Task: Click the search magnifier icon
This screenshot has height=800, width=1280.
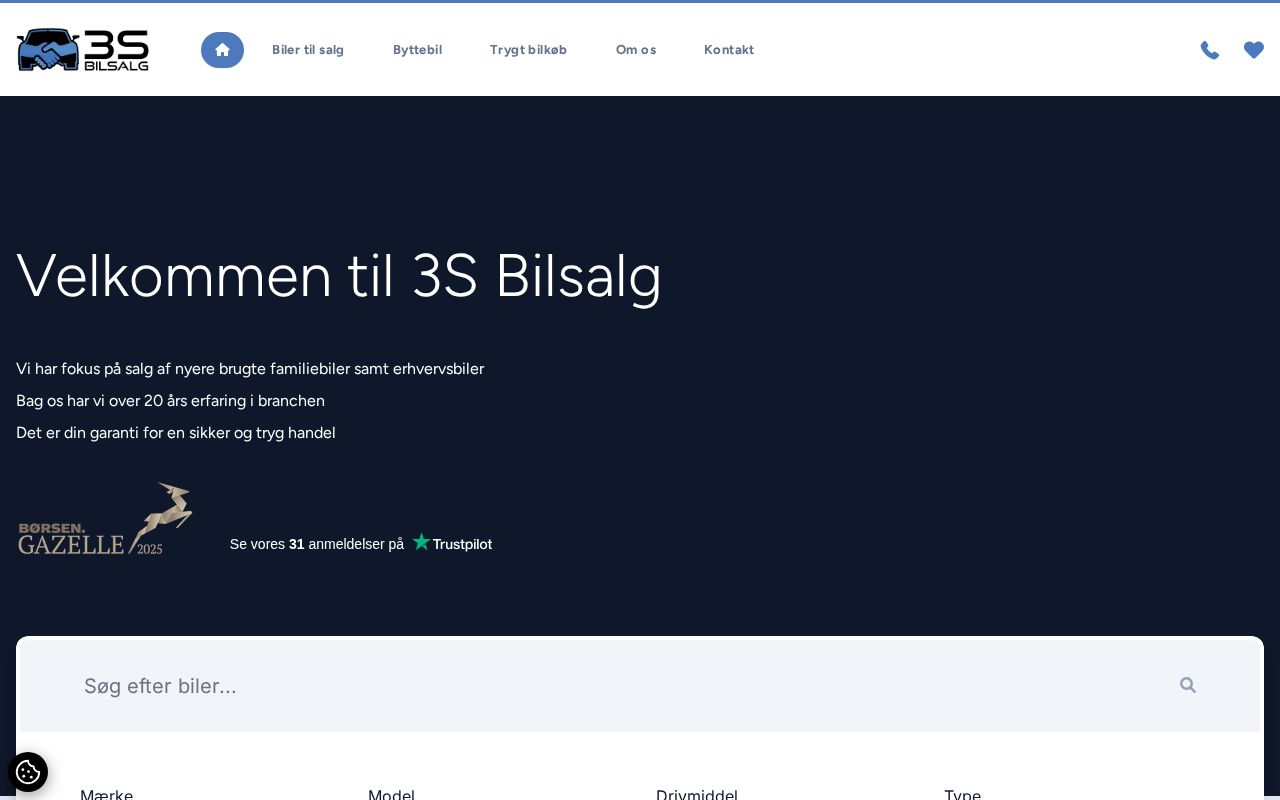Action: click(x=1188, y=685)
